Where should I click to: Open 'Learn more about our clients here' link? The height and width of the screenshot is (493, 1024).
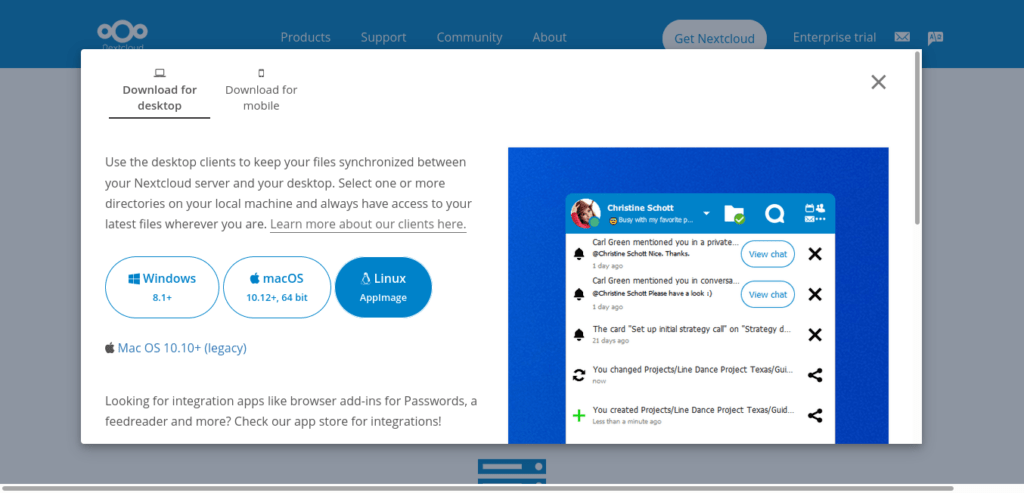point(368,224)
